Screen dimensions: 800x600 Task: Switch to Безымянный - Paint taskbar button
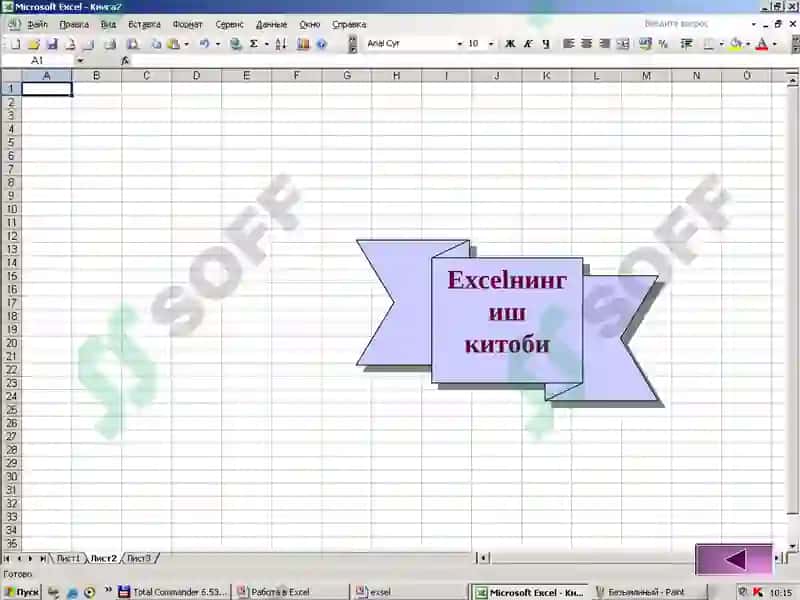(x=650, y=592)
